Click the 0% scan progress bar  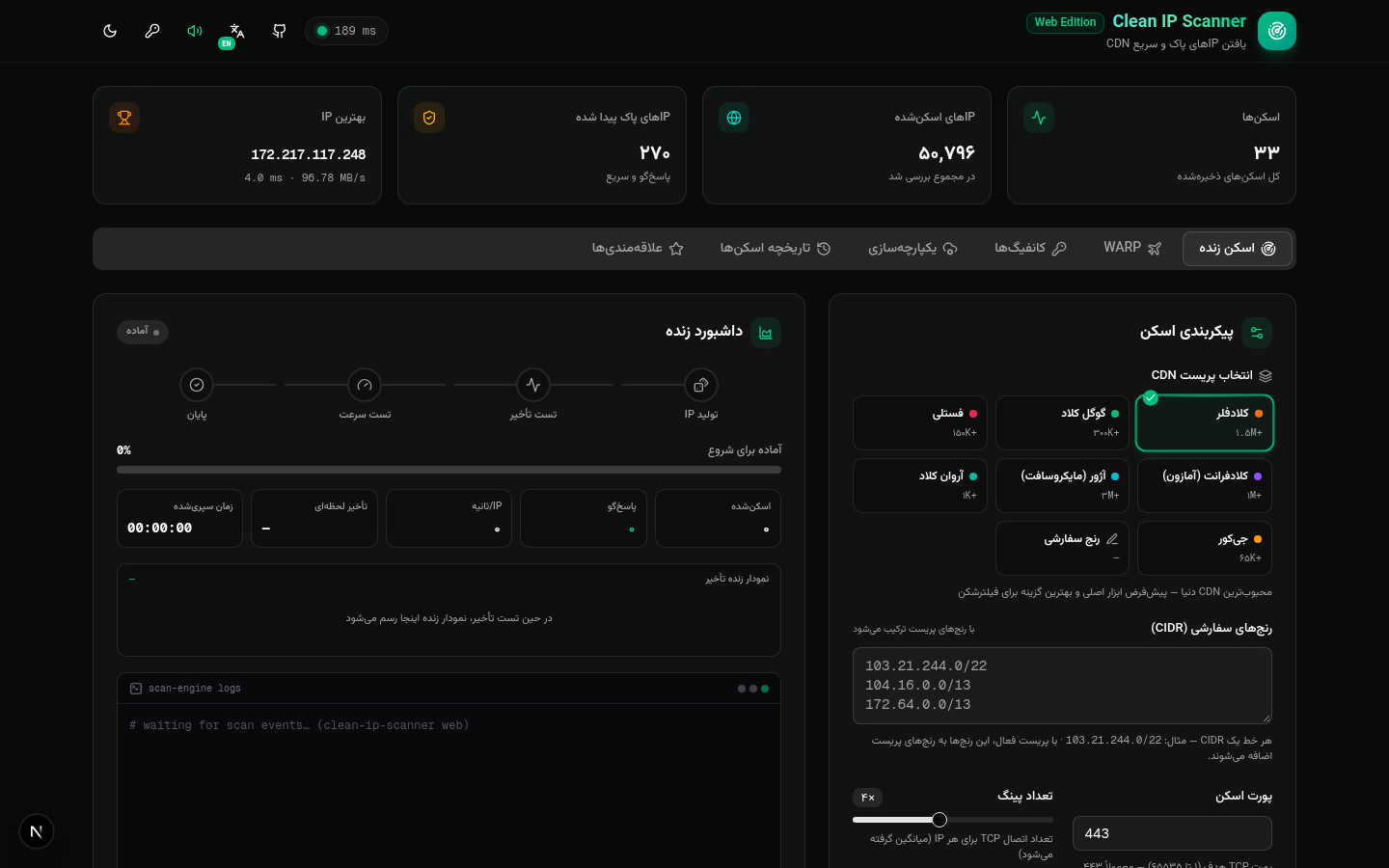point(449,470)
